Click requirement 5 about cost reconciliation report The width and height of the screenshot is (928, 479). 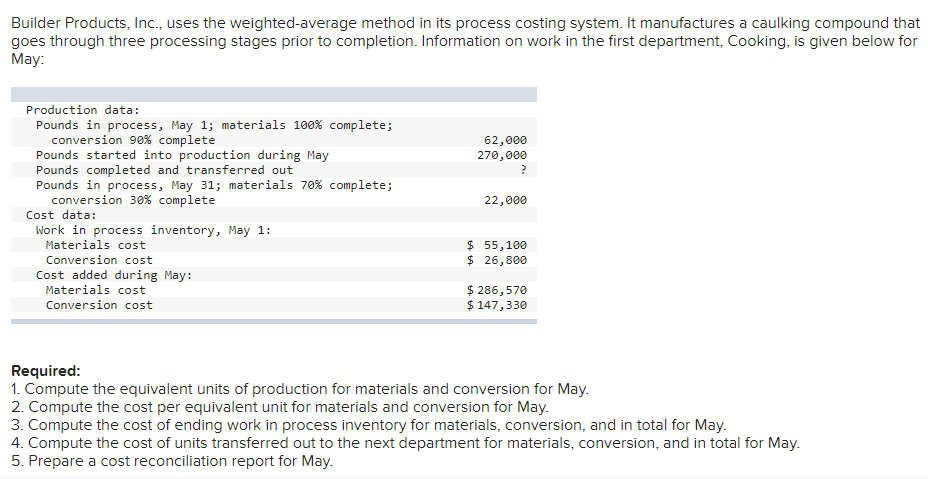(x=172, y=461)
